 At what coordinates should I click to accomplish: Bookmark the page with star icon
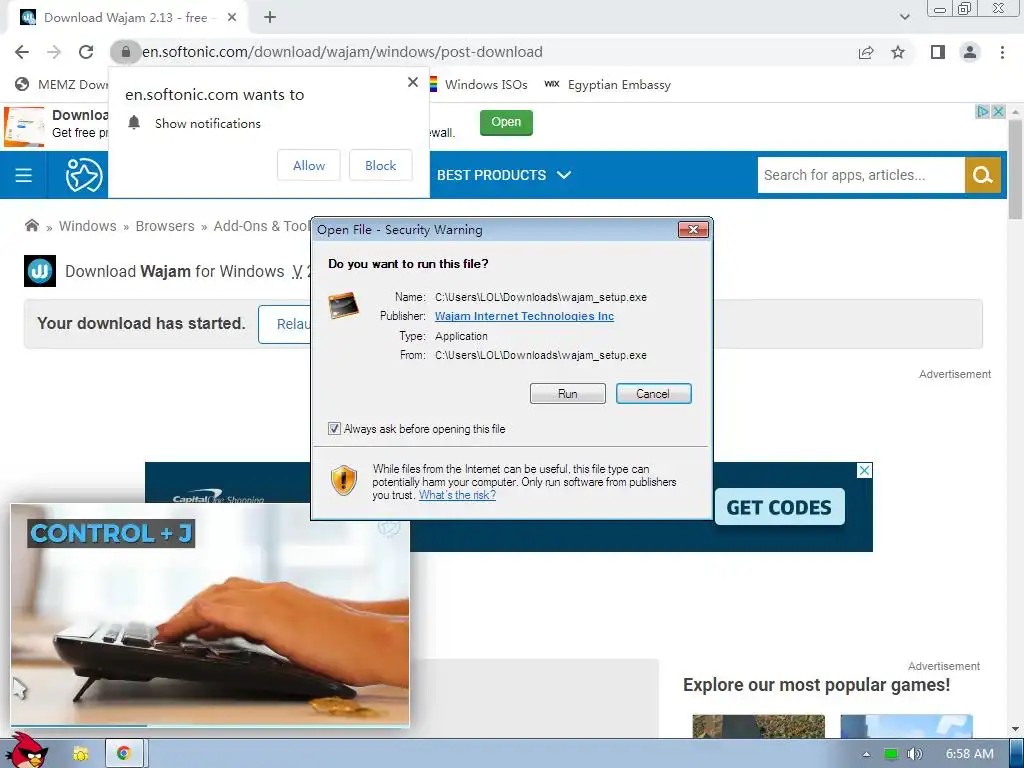coord(898,52)
